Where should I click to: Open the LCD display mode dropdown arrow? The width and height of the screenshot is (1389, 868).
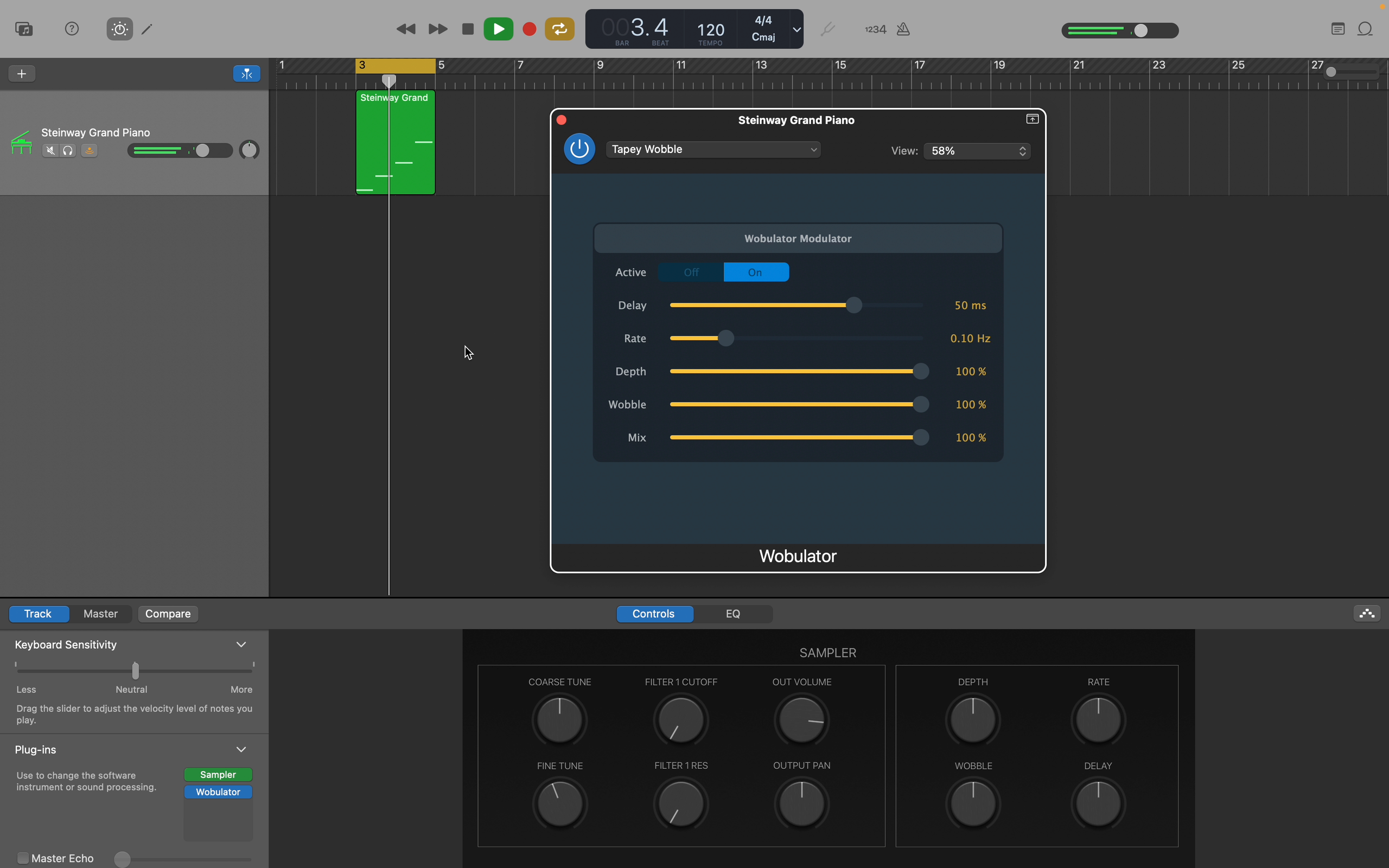(x=797, y=29)
